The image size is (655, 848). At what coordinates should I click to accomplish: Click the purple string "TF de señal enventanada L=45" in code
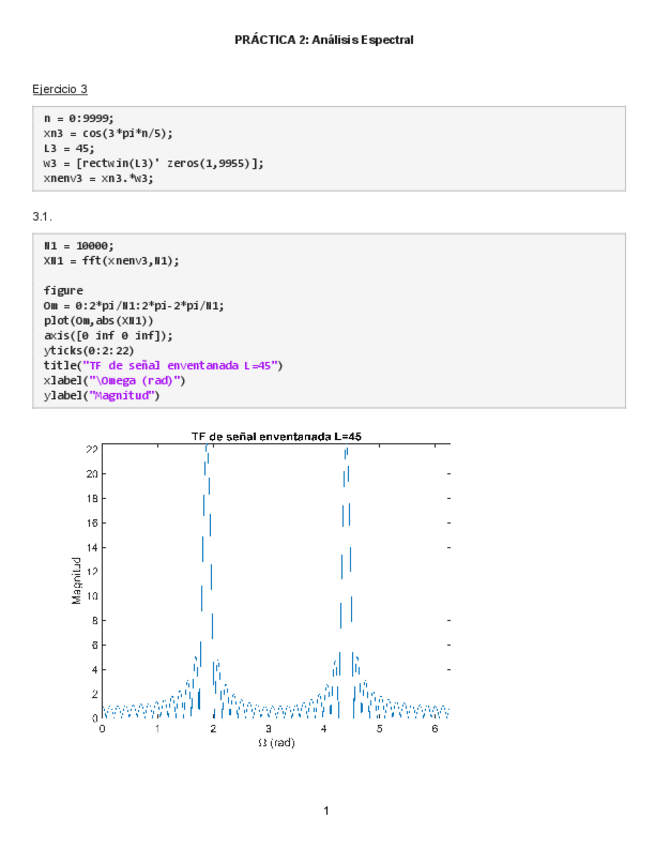[180, 366]
